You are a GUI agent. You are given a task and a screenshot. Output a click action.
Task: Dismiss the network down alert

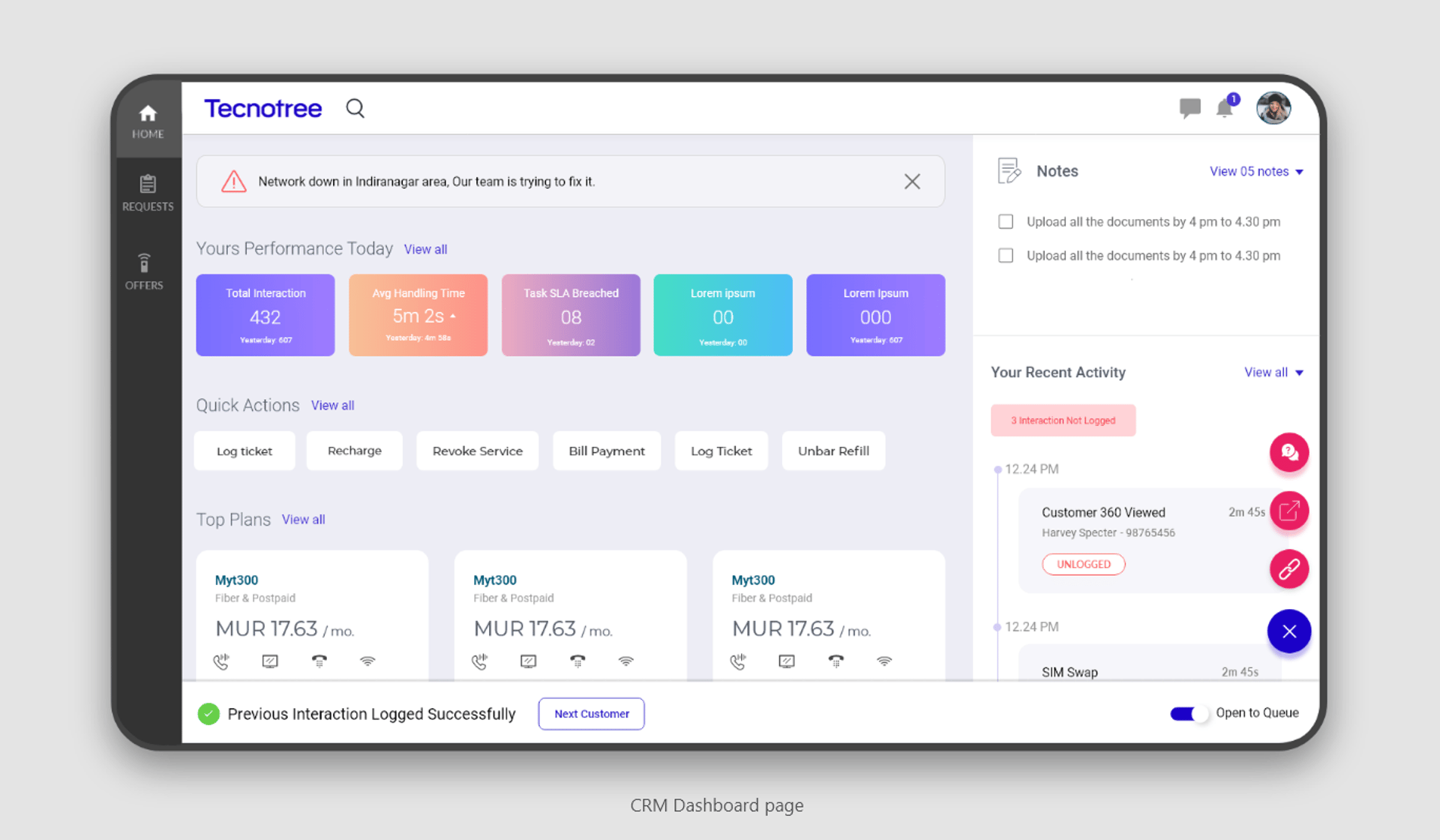pos(912,181)
